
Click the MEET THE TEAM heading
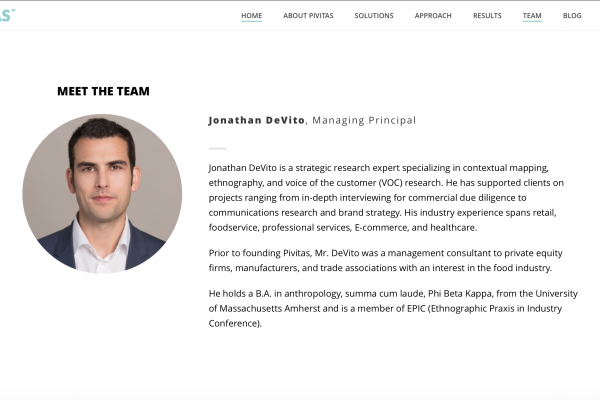(103, 91)
